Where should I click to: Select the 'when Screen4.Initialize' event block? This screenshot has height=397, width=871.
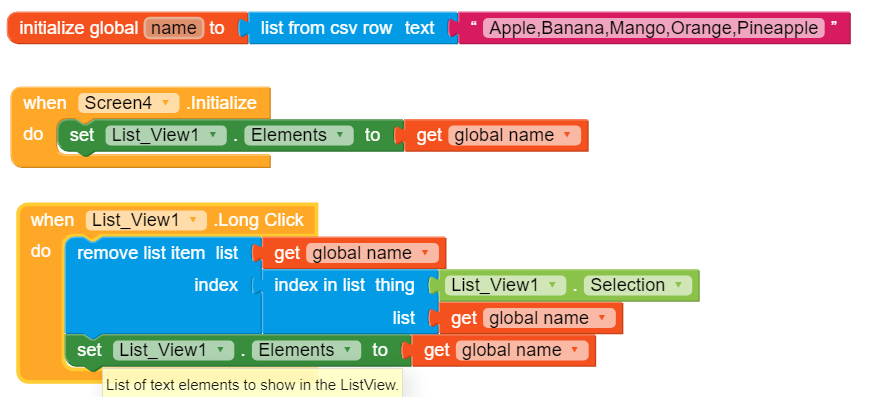[x=141, y=103]
